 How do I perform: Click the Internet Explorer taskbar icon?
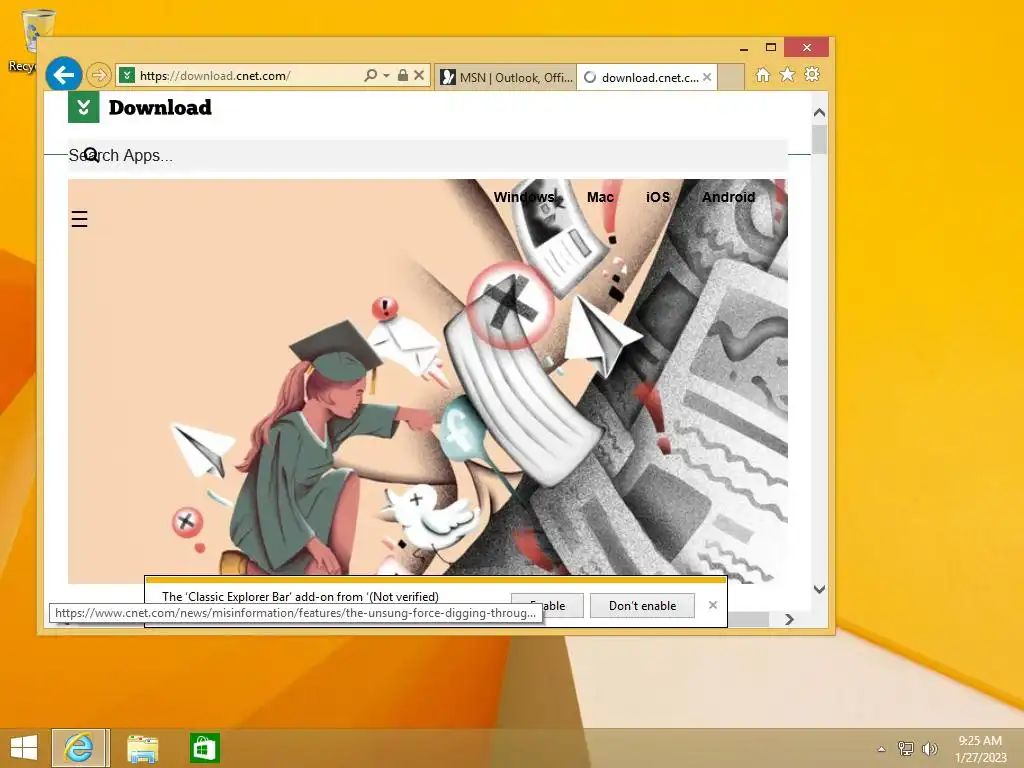(x=80, y=748)
